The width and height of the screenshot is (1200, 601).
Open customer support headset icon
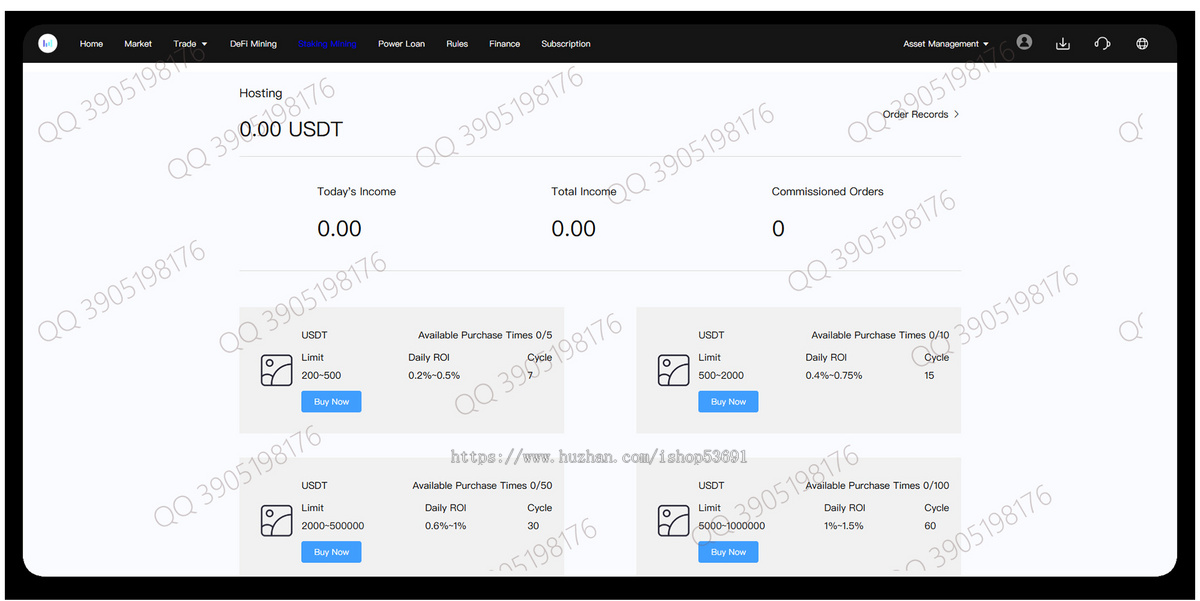1103,43
